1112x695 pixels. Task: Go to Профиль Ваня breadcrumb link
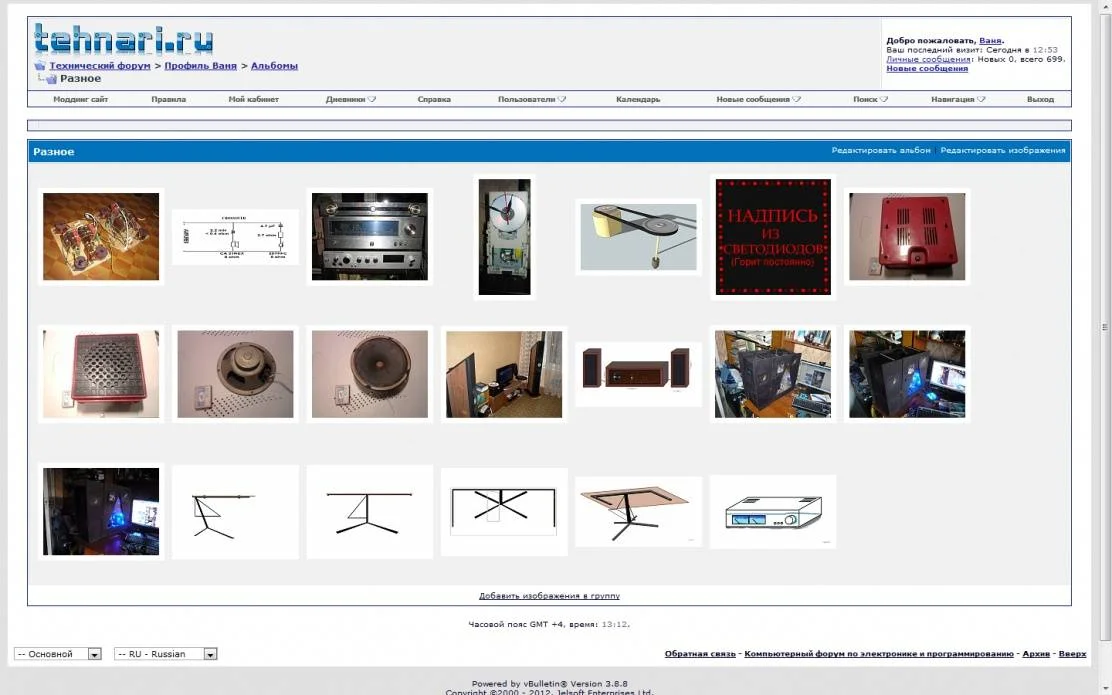point(201,66)
